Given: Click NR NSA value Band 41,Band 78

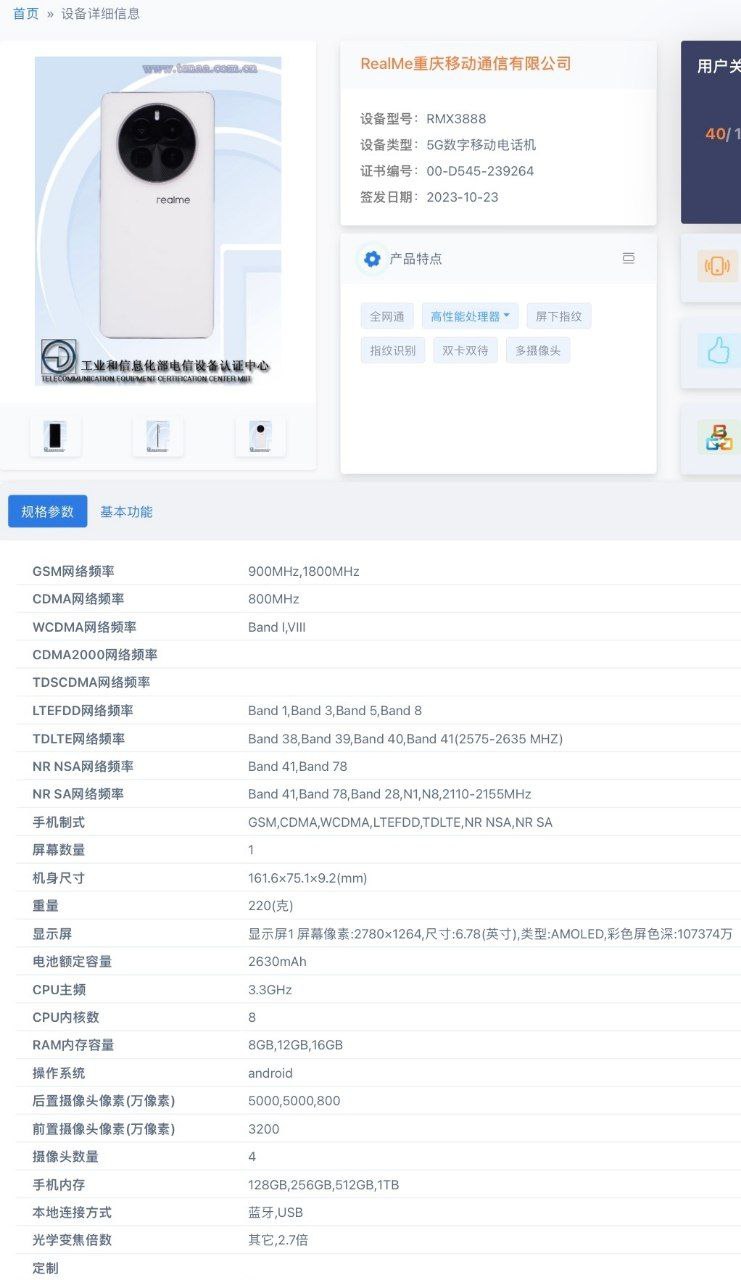Looking at the screenshot, I should tap(298, 766).
